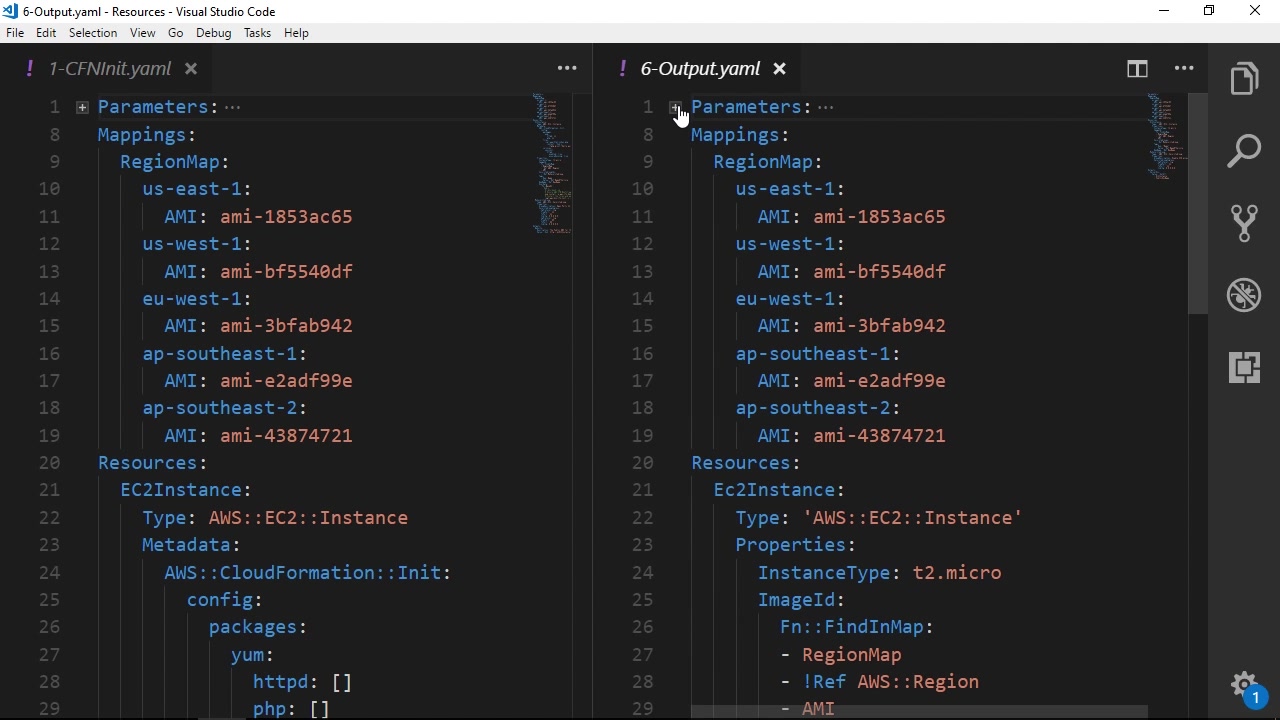Click the VS Code logo in title bar
The image size is (1280, 720).
click(x=10, y=11)
